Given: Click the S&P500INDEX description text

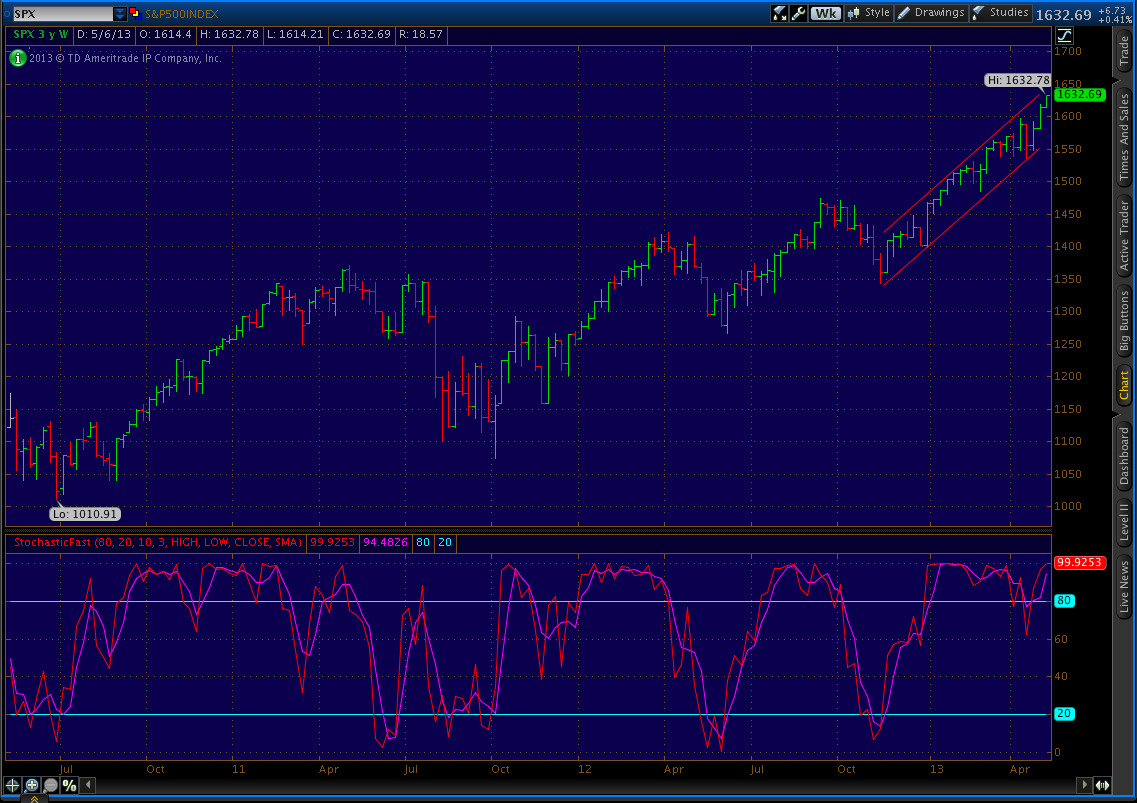Looking at the screenshot, I should click(x=181, y=14).
